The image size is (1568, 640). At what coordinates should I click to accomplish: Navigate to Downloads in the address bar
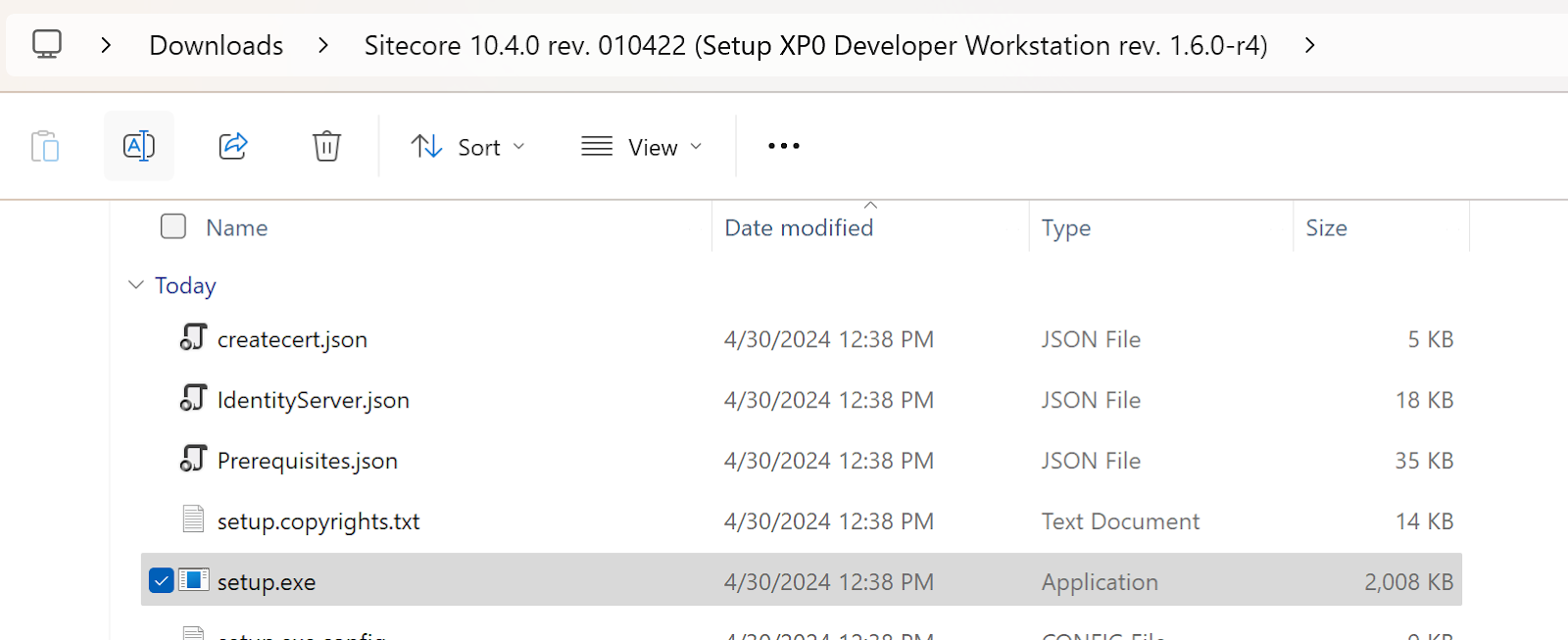[216, 45]
